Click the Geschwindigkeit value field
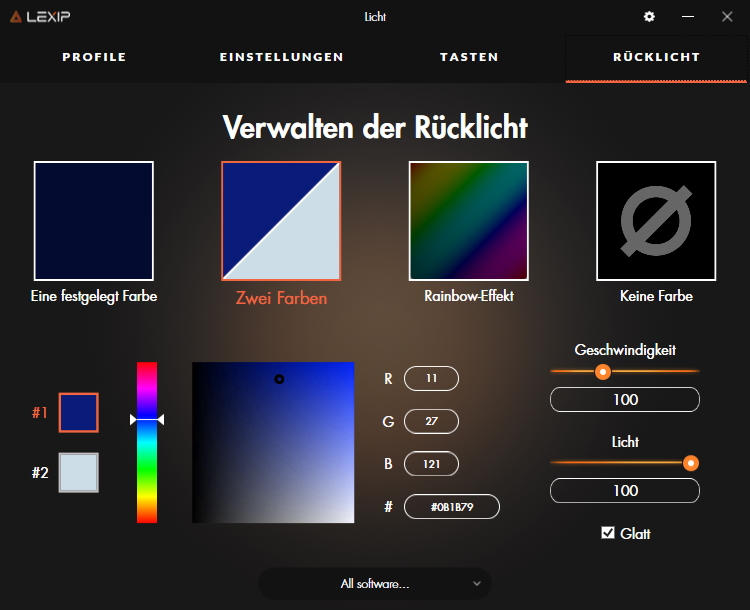The width and height of the screenshot is (750, 610). tap(625, 400)
